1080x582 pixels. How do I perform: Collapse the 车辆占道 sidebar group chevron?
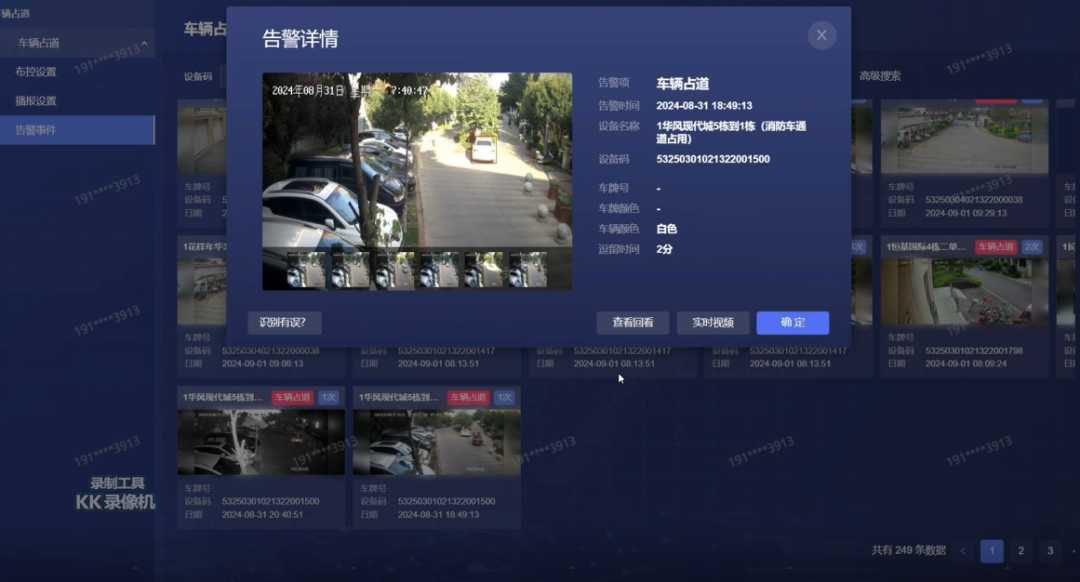[144, 44]
